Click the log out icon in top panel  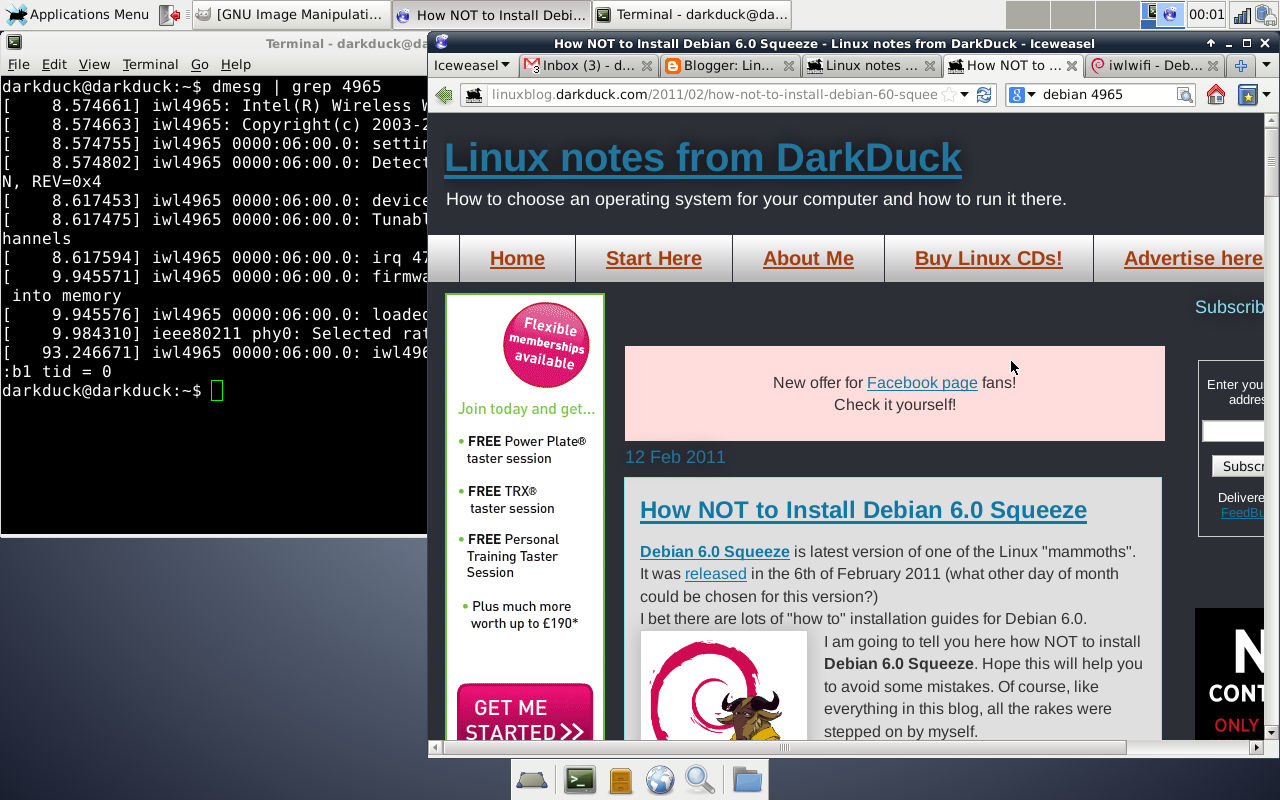170,14
